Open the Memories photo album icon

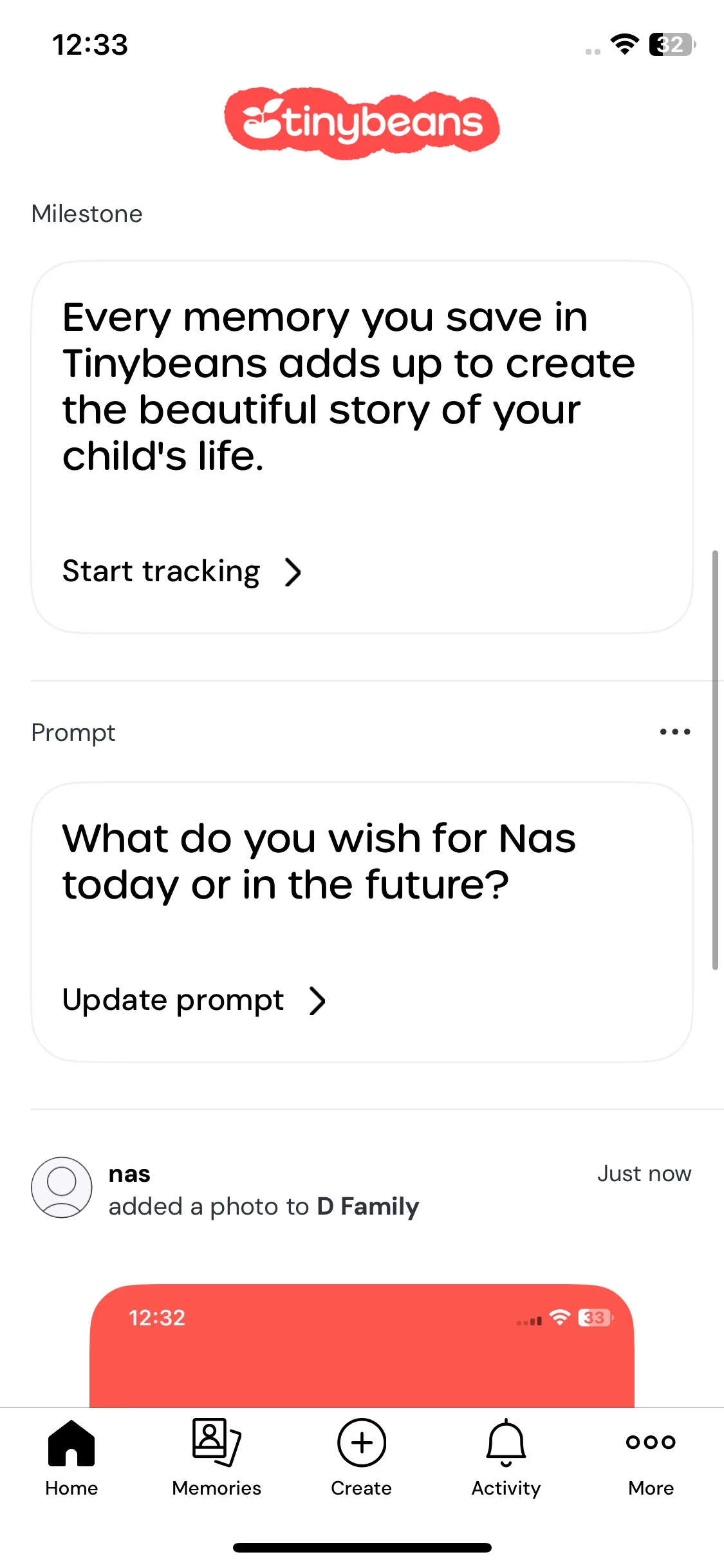pos(217,1442)
